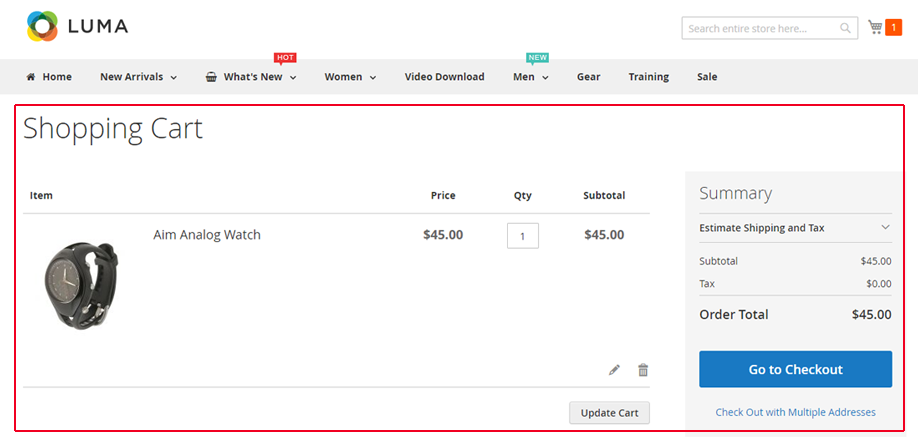Open the Women dropdown menu
918x437 pixels.
350,77
